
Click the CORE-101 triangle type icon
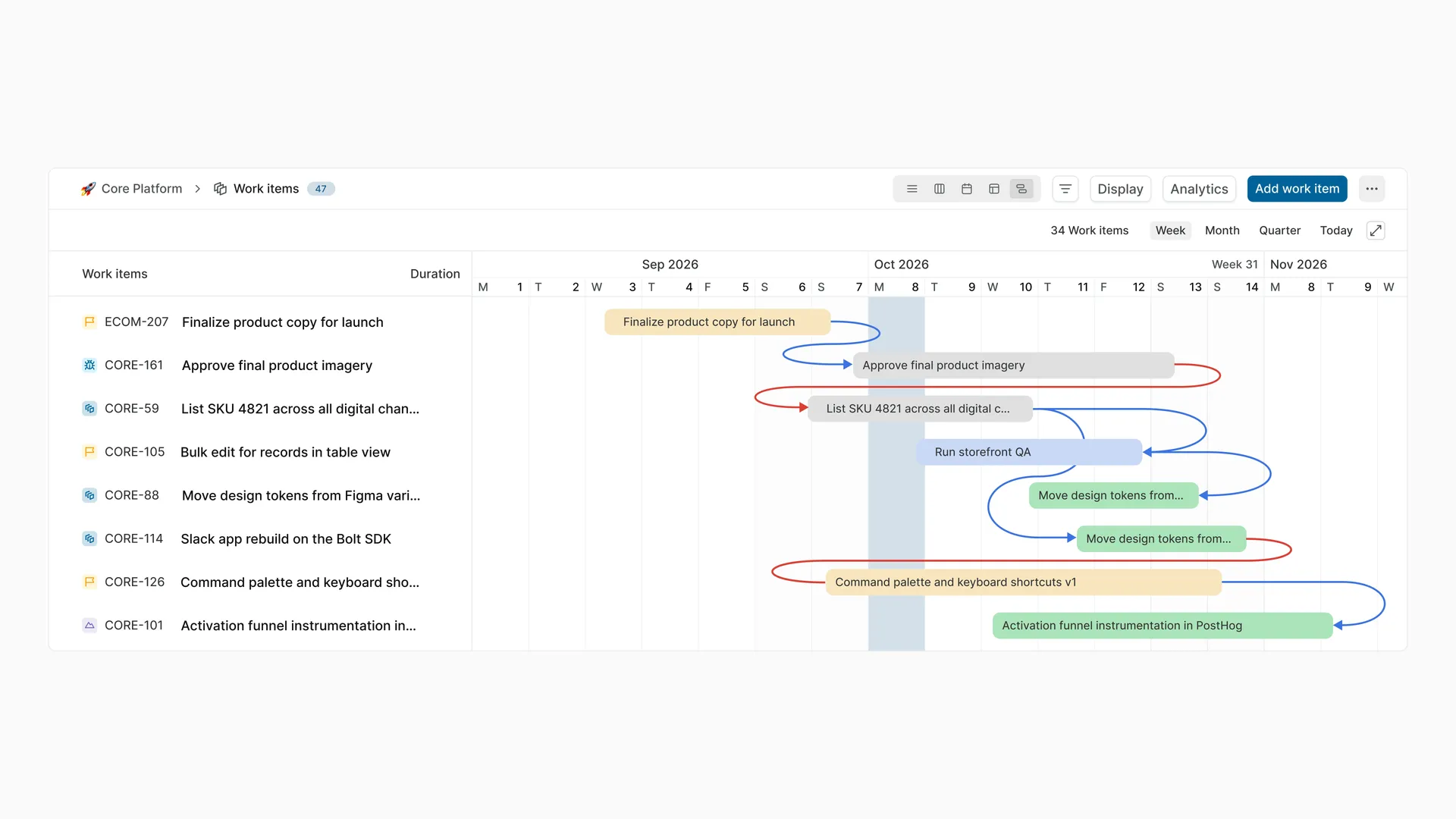click(x=89, y=626)
